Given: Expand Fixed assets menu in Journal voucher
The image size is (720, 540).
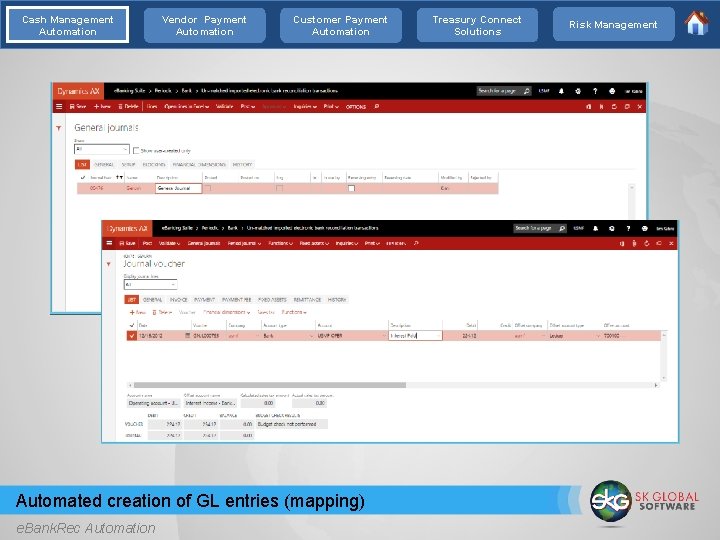Looking at the screenshot, I should 314,243.
